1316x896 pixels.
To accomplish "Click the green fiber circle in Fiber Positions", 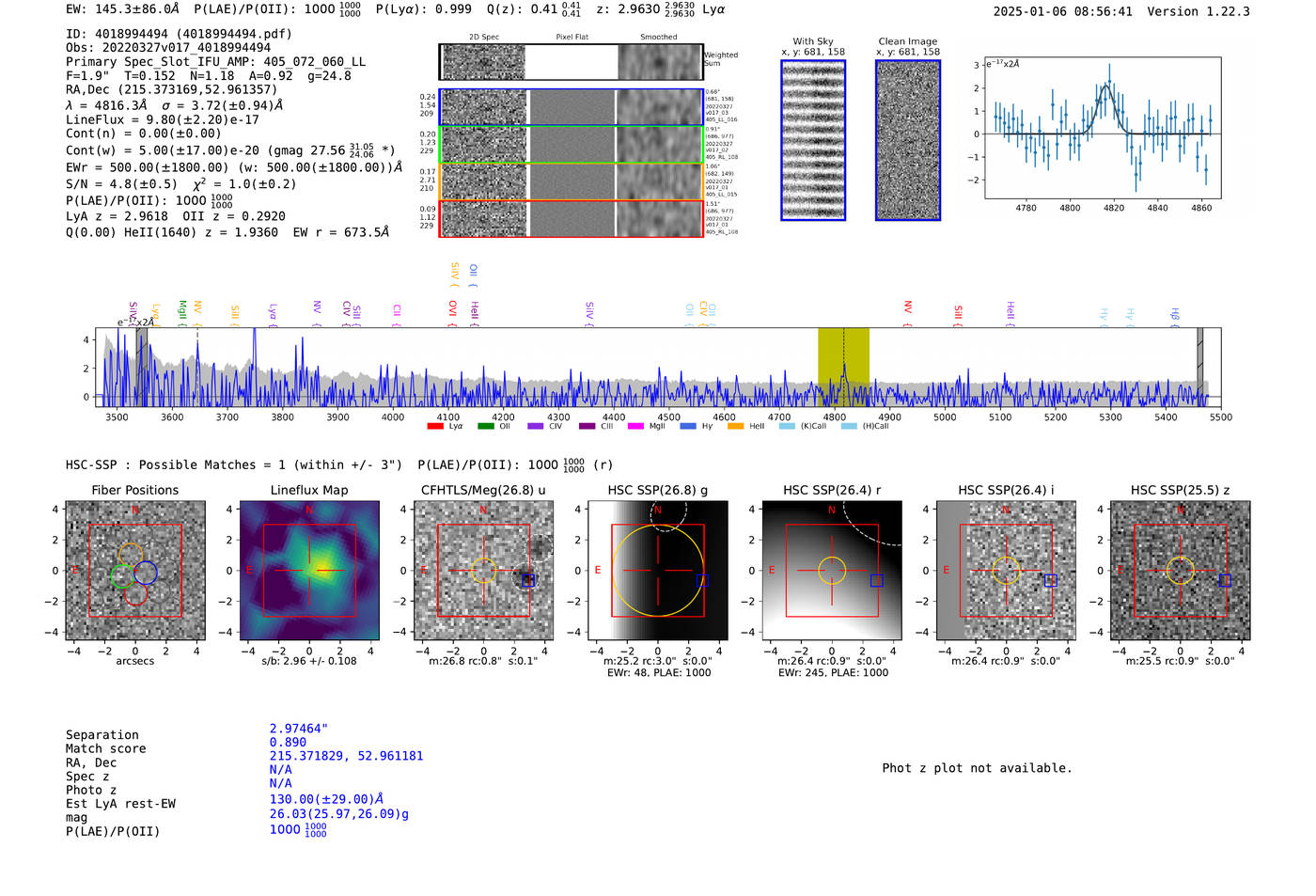I will tap(122, 576).
